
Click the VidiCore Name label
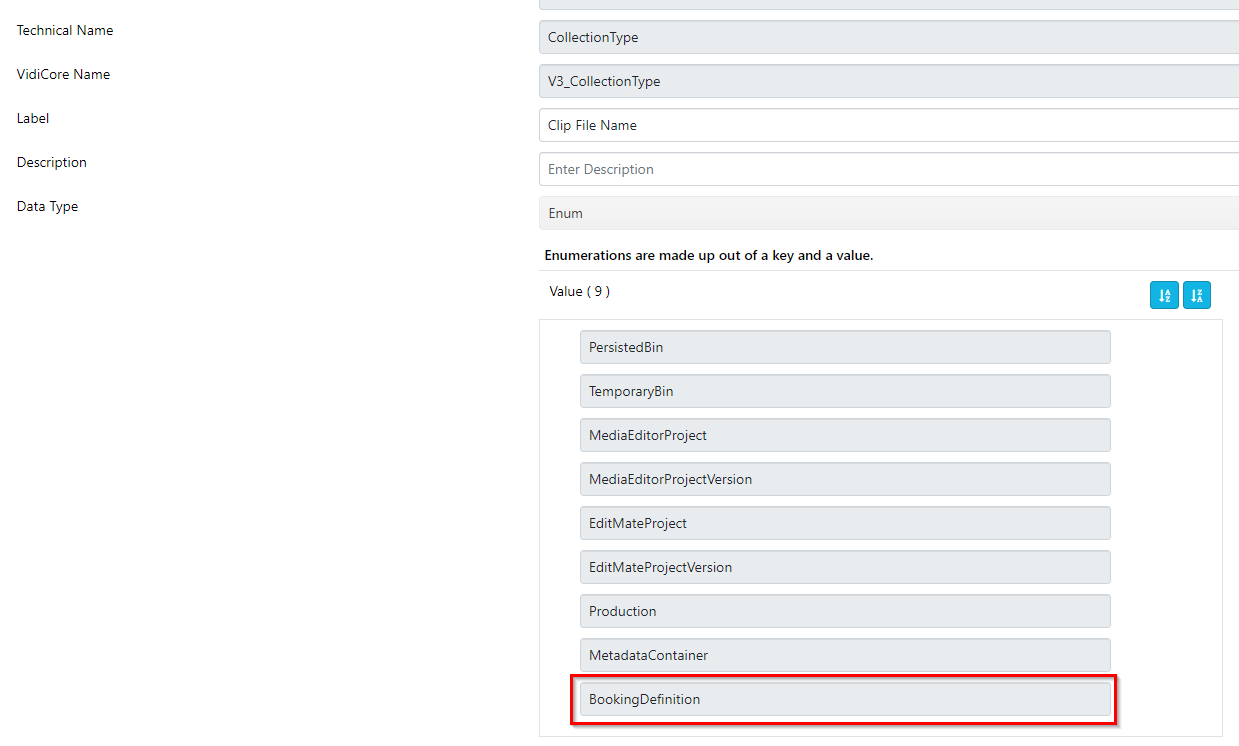coord(63,74)
